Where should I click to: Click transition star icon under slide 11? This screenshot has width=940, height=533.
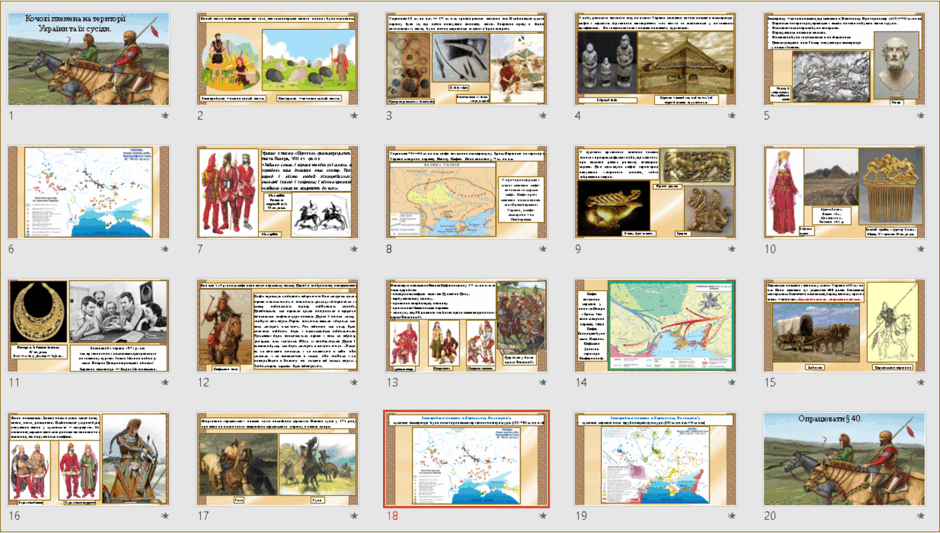[x=165, y=383]
